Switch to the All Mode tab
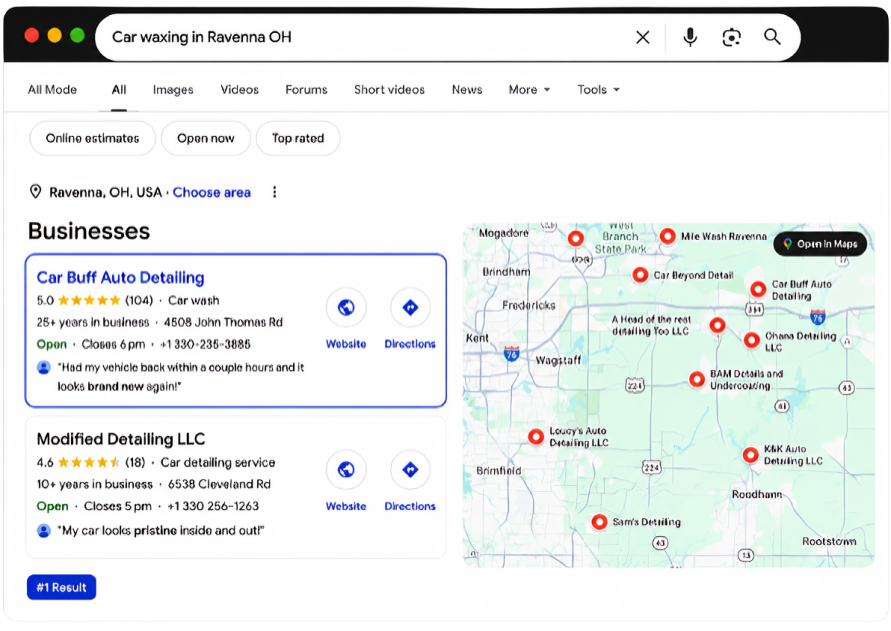The image size is (891, 631). pyautogui.click(x=52, y=90)
